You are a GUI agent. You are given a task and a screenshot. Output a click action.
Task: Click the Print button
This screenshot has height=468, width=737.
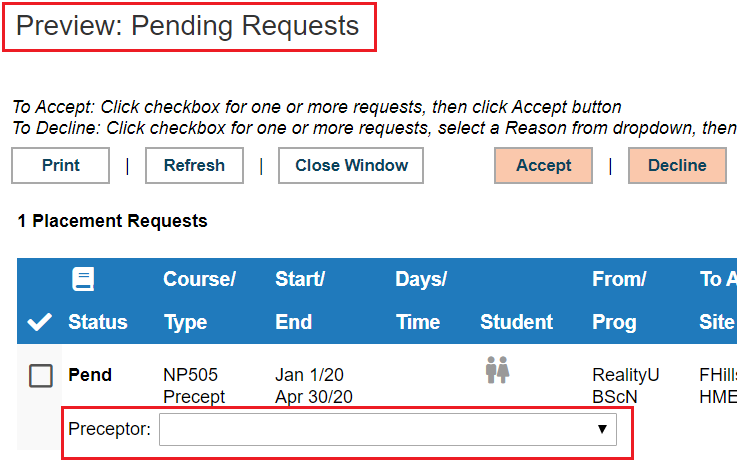pyautogui.click(x=61, y=165)
